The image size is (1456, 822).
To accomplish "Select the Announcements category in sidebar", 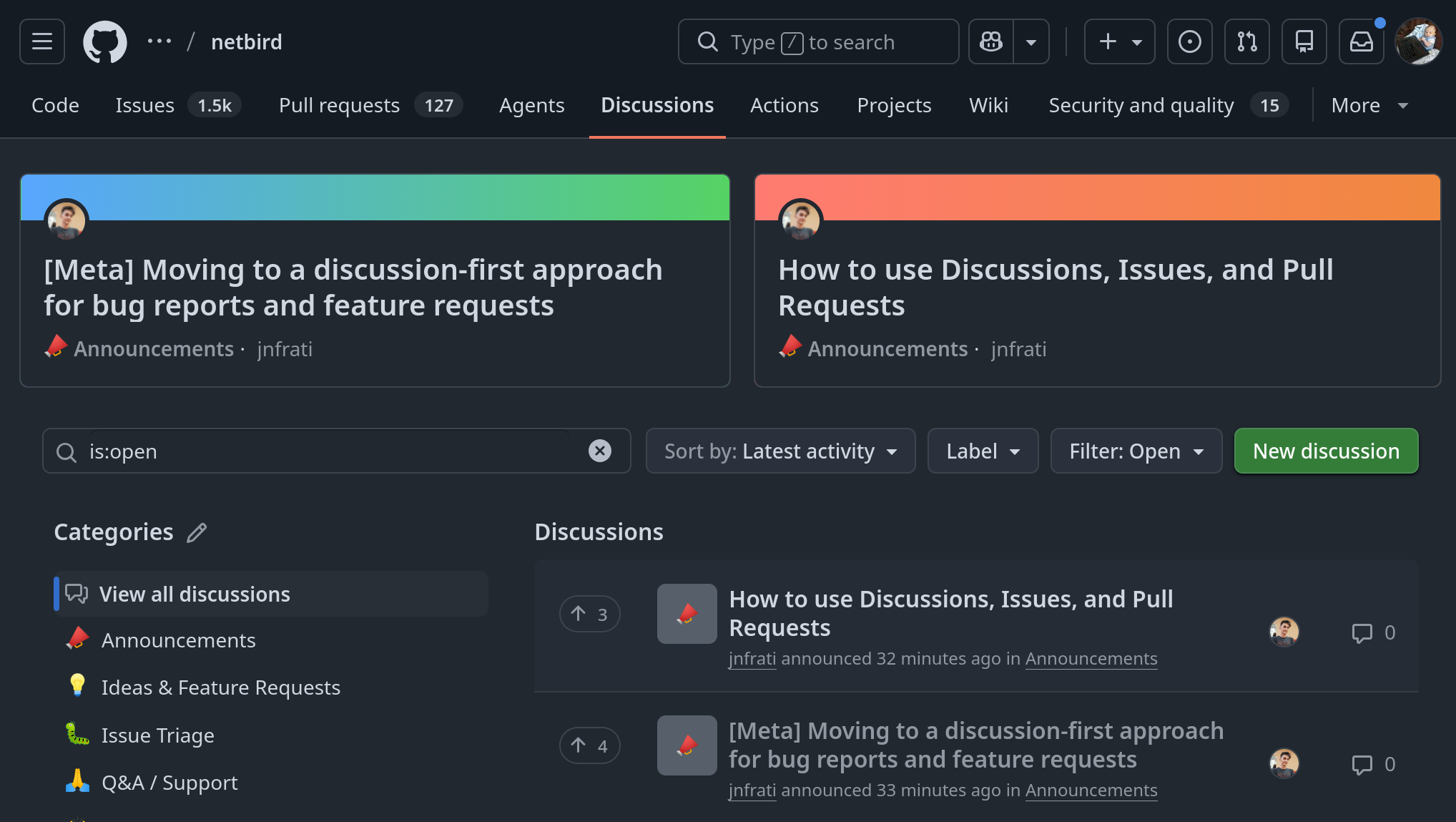I will (271, 640).
